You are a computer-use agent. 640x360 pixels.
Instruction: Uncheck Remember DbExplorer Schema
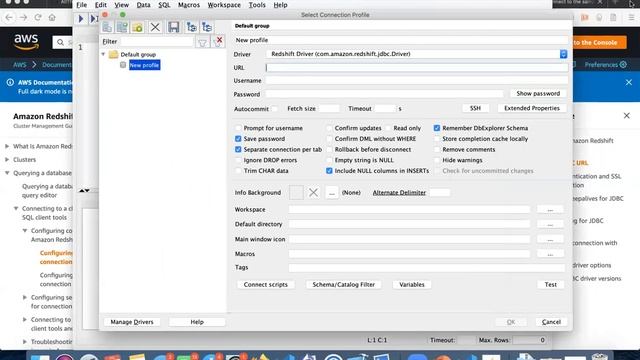point(437,128)
